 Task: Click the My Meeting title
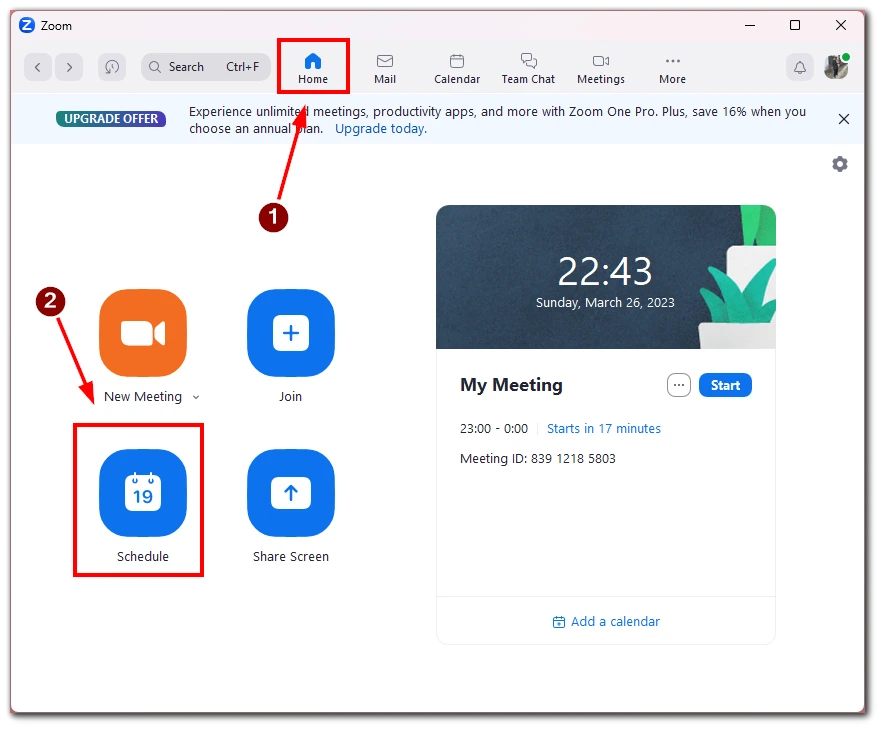coord(511,385)
